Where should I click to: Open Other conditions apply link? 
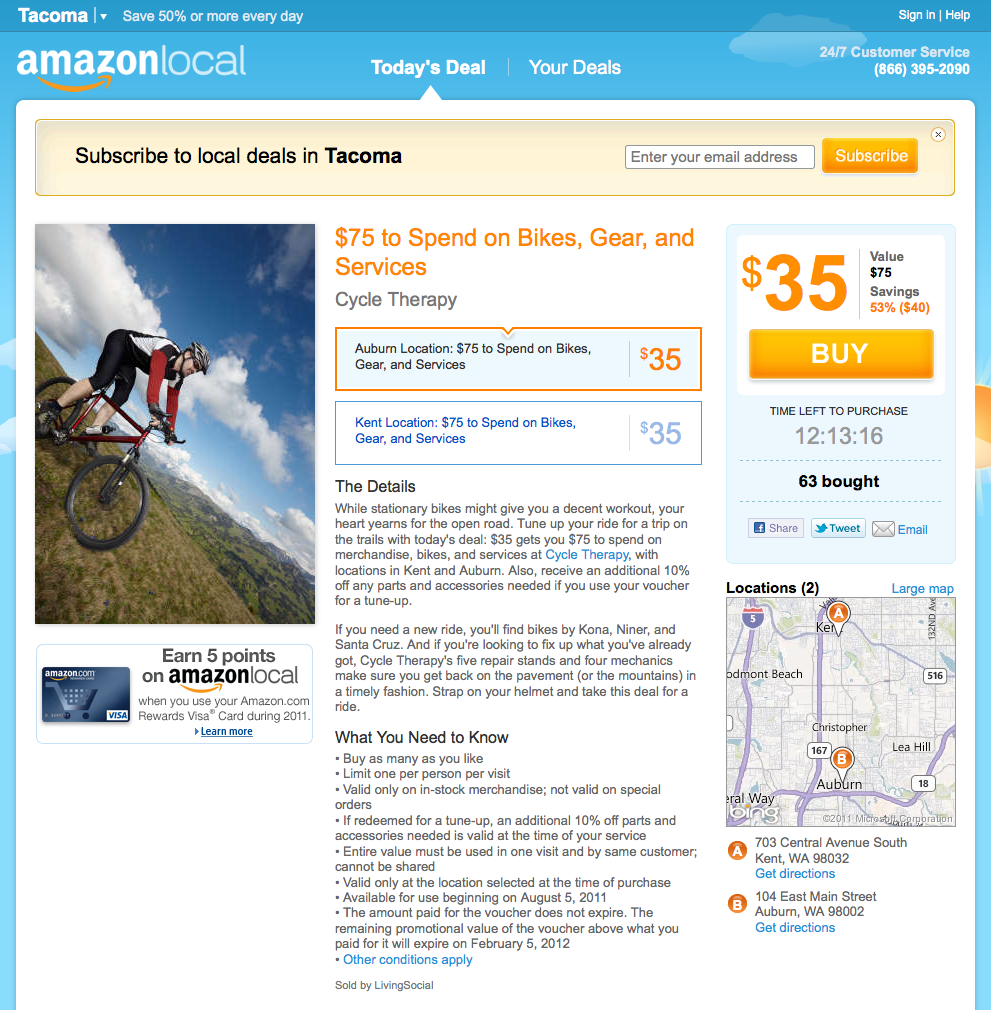(x=408, y=960)
